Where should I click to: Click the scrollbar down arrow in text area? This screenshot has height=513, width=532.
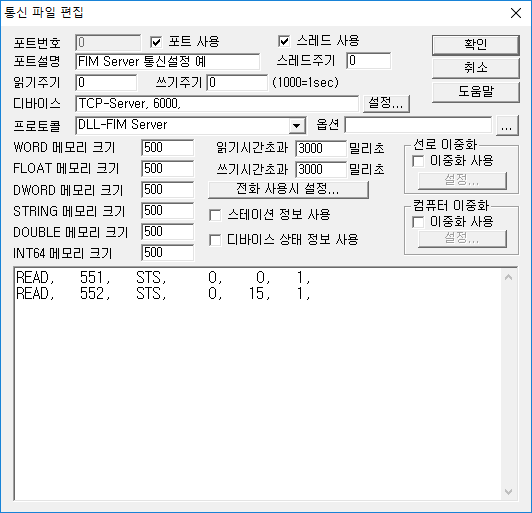[508, 492]
